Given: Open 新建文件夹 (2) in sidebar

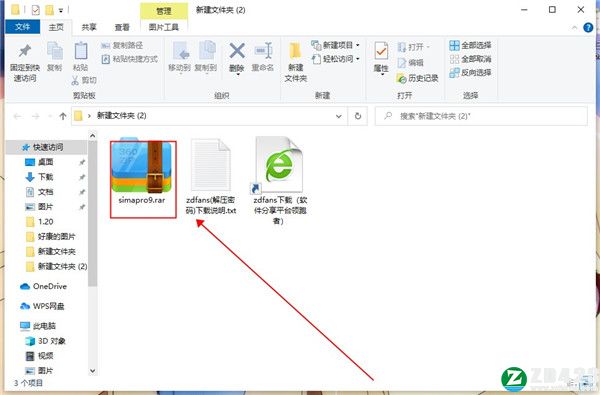Looking at the screenshot, I should tap(56, 266).
